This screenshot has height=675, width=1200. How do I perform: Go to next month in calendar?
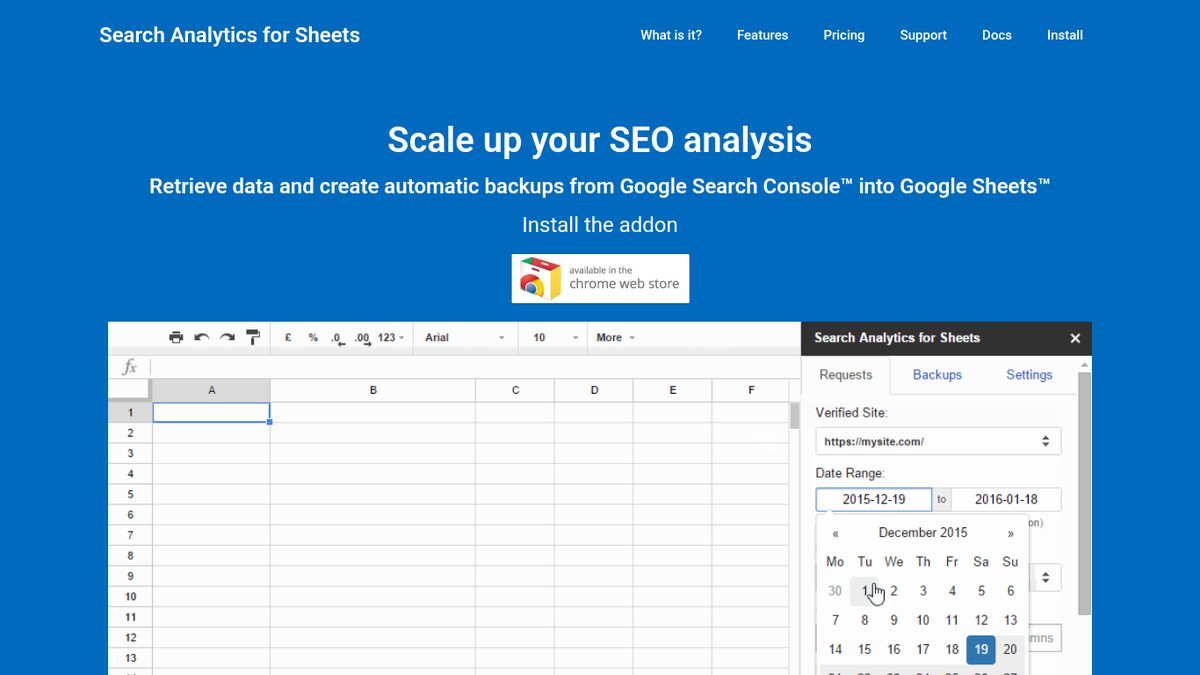click(1010, 533)
